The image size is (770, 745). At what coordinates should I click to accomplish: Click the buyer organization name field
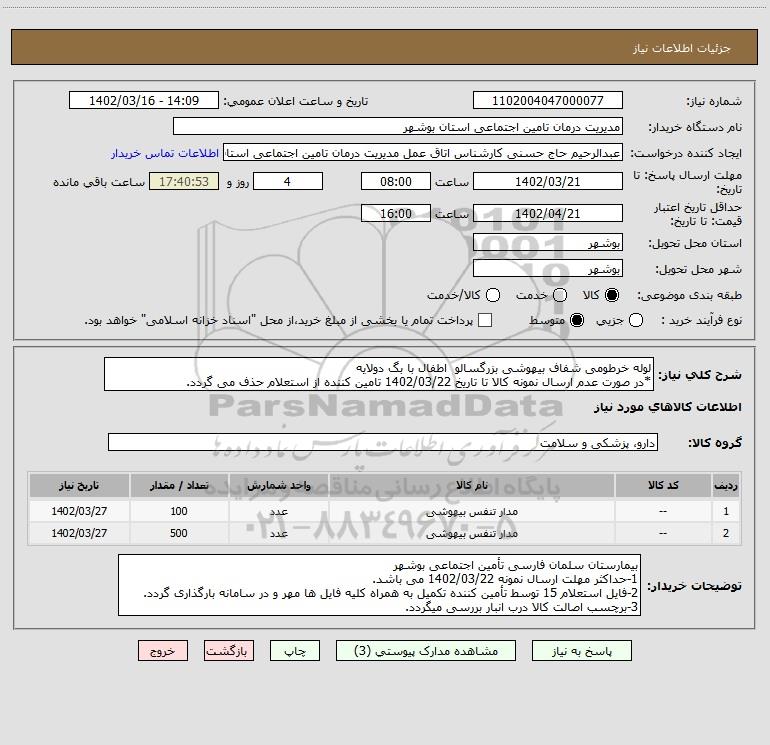tap(398, 127)
